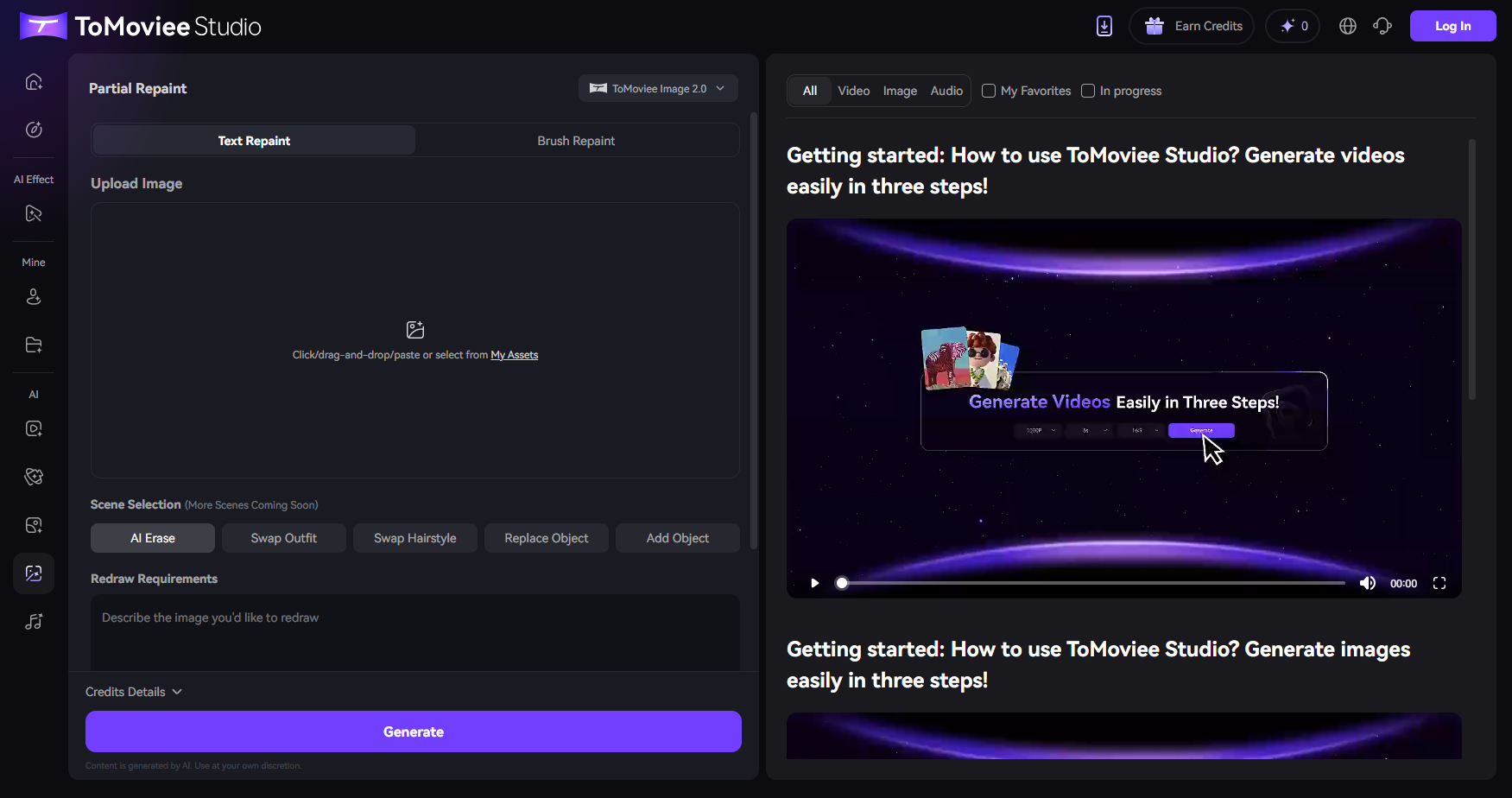This screenshot has height=798, width=1512.
Task: Open the ToMoviee Image 2.0 model dropdown
Action: click(x=658, y=88)
